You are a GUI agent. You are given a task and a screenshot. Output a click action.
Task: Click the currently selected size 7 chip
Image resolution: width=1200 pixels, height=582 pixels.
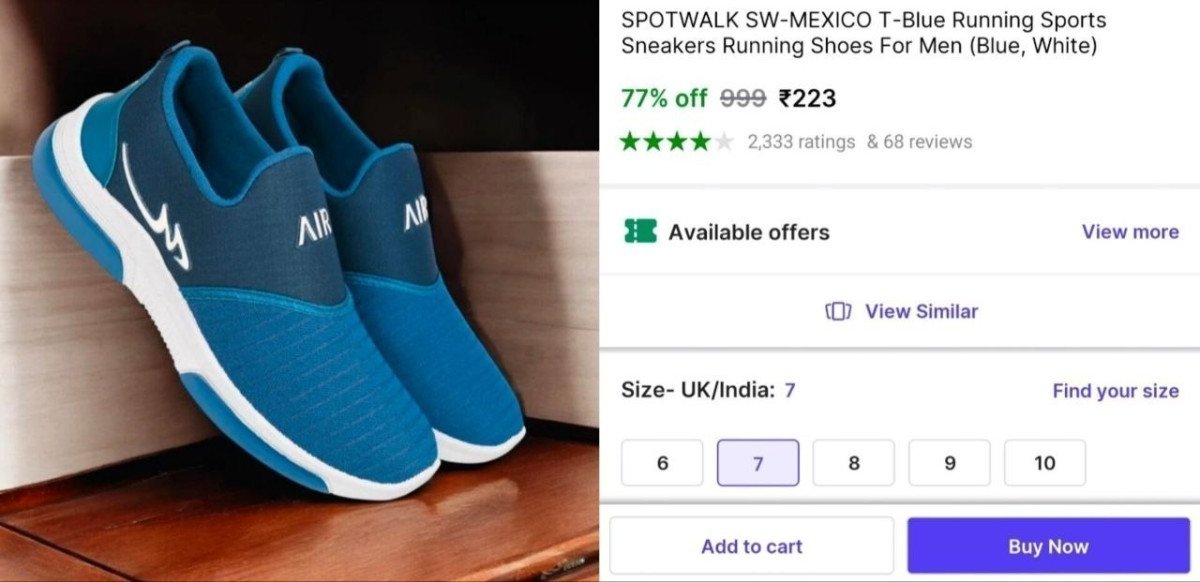click(x=758, y=462)
